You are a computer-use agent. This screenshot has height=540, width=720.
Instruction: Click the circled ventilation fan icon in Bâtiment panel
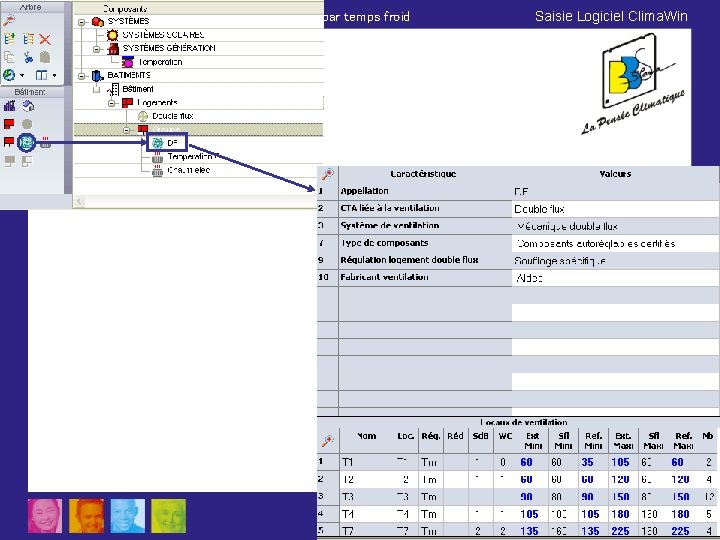tap(27, 142)
